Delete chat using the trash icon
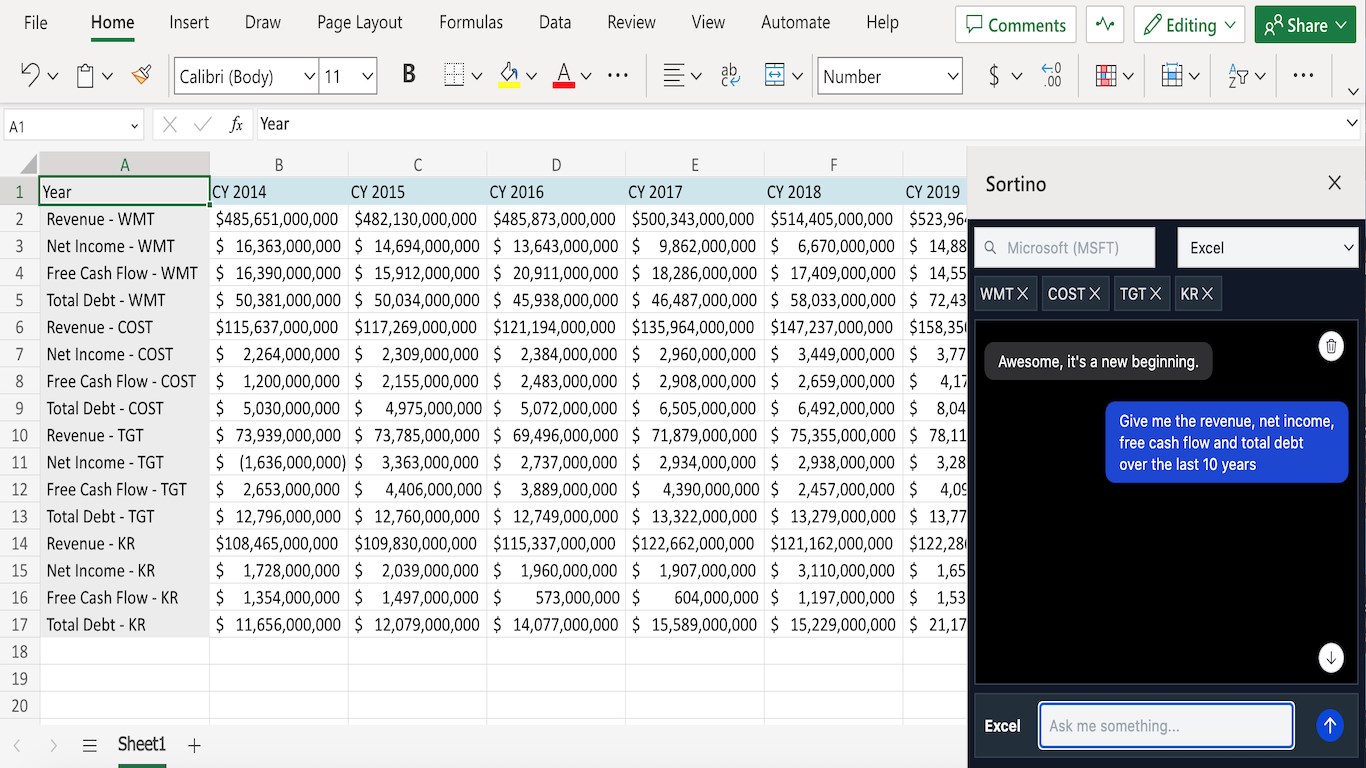The height and width of the screenshot is (768, 1366). click(x=1331, y=347)
